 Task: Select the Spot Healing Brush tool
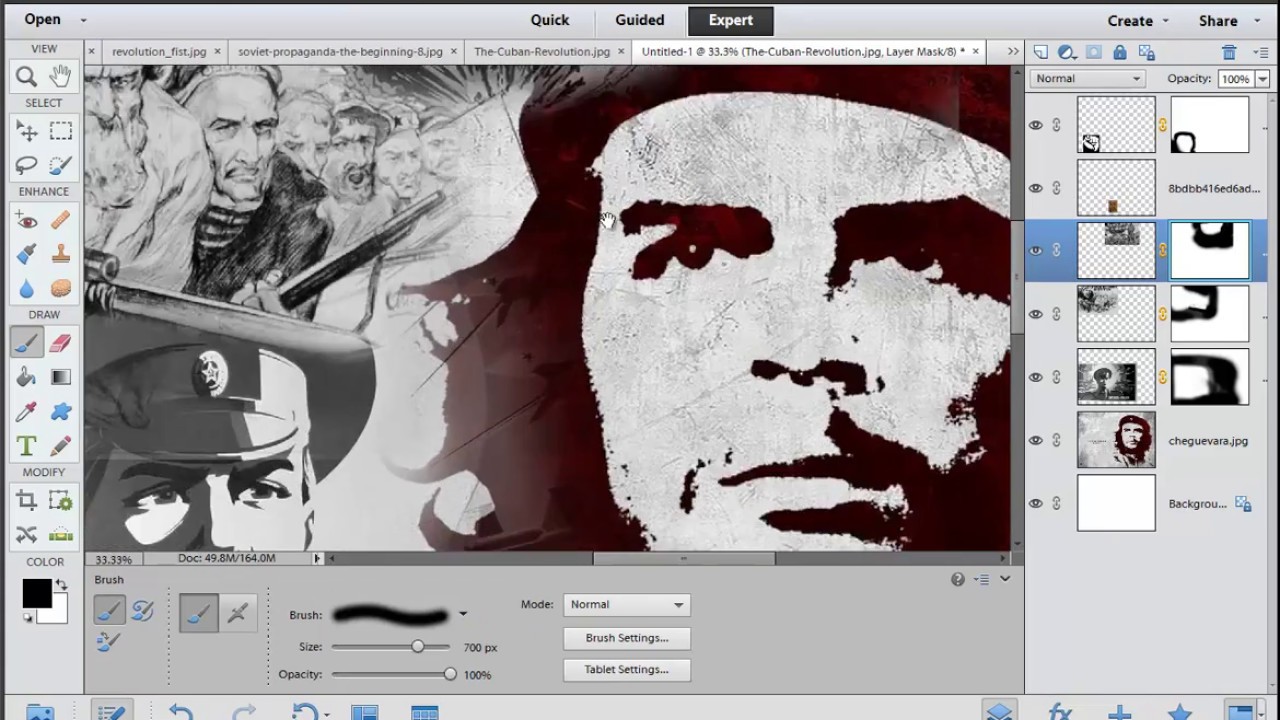click(61, 220)
